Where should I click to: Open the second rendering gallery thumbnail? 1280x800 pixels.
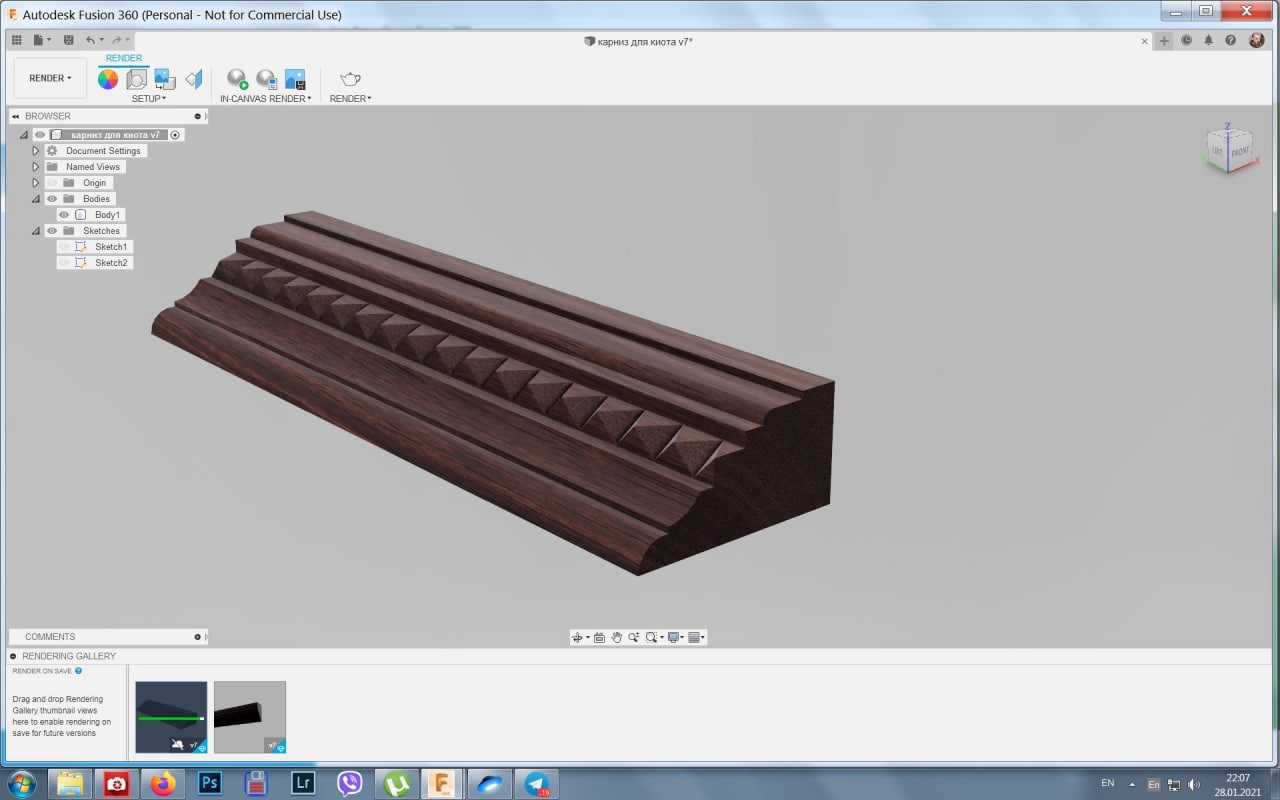point(250,717)
